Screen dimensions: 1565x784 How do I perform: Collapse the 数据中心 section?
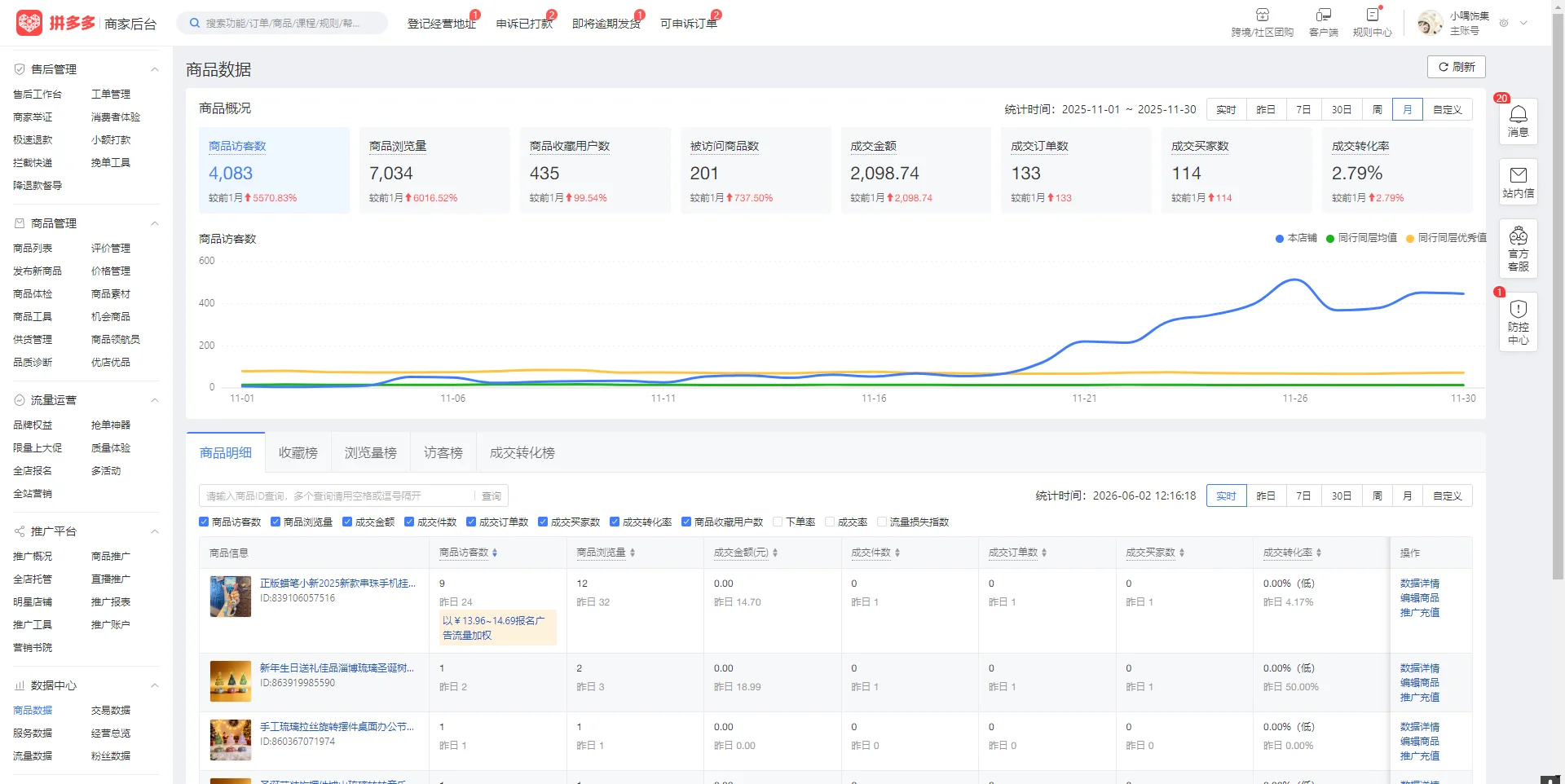[x=155, y=685]
